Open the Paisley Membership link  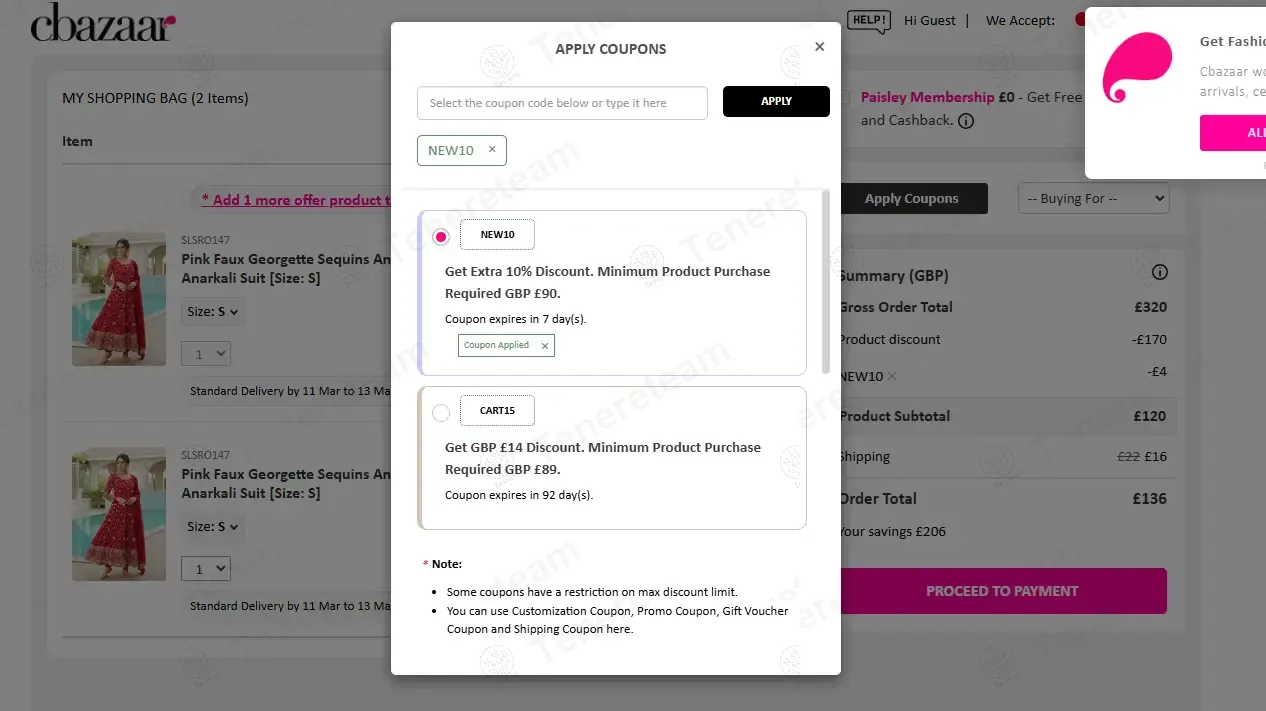pos(927,97)
